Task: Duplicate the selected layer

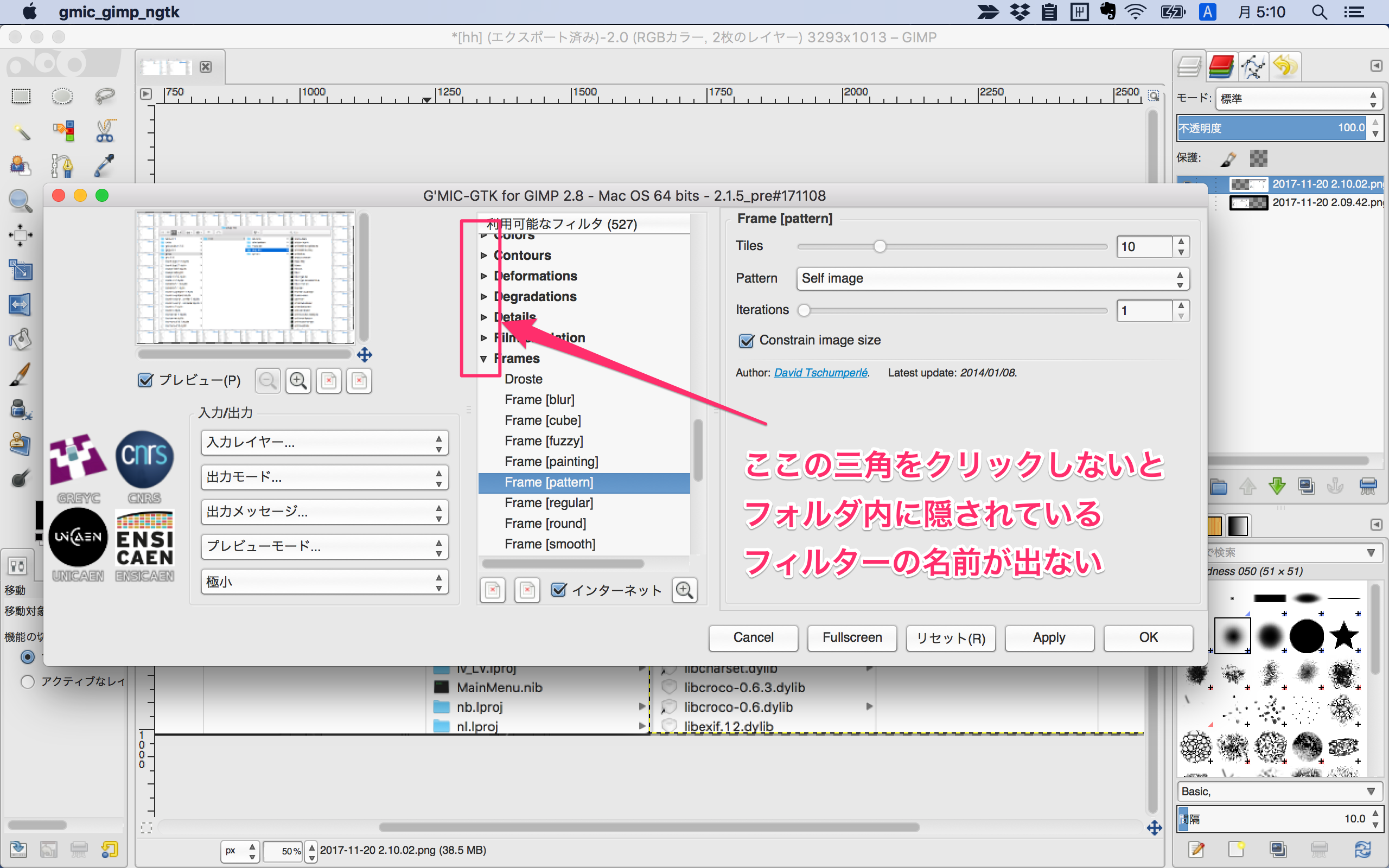Action: [1307, 487]
